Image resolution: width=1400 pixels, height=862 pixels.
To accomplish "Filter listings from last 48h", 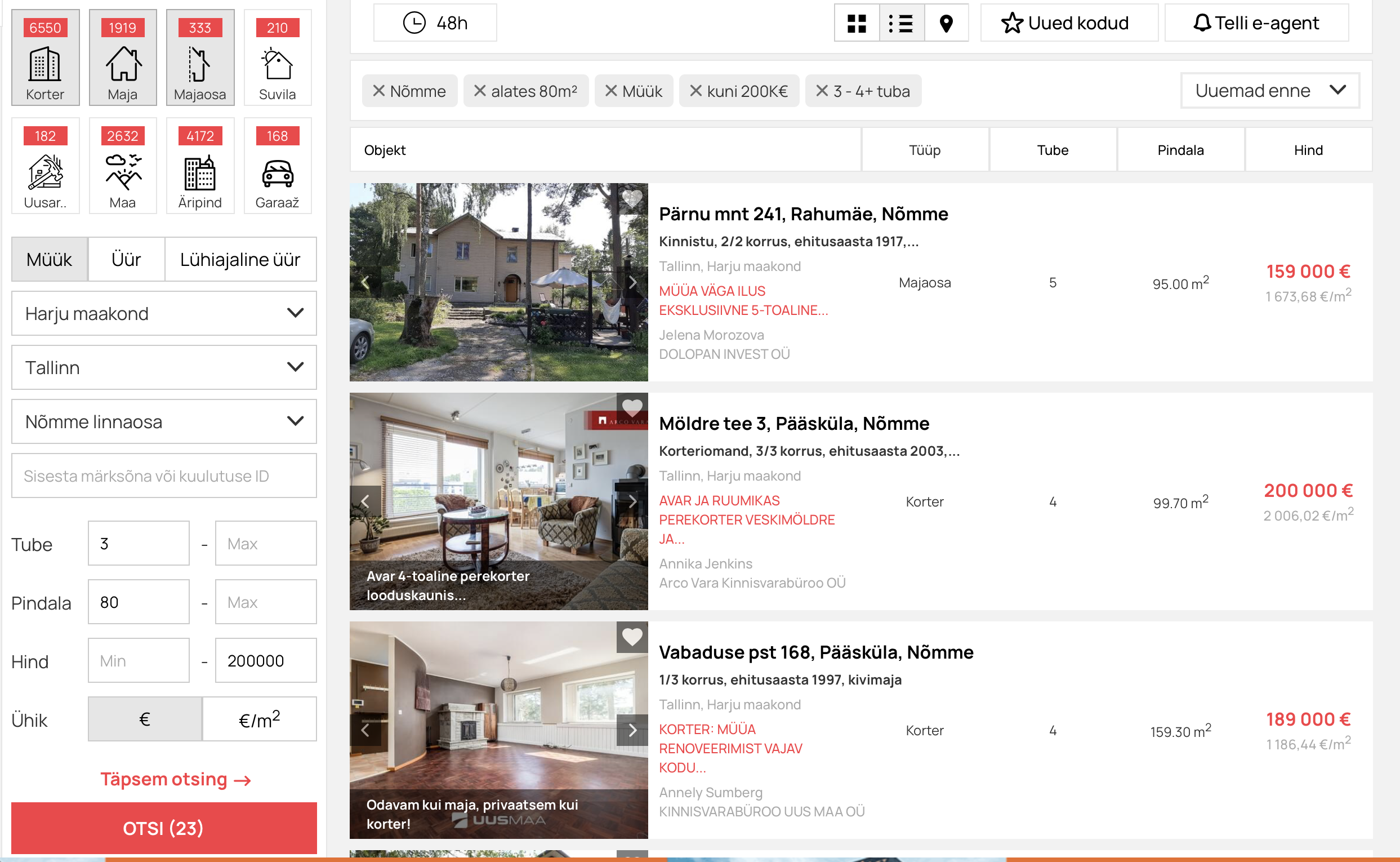I will [x=435, y=23].
